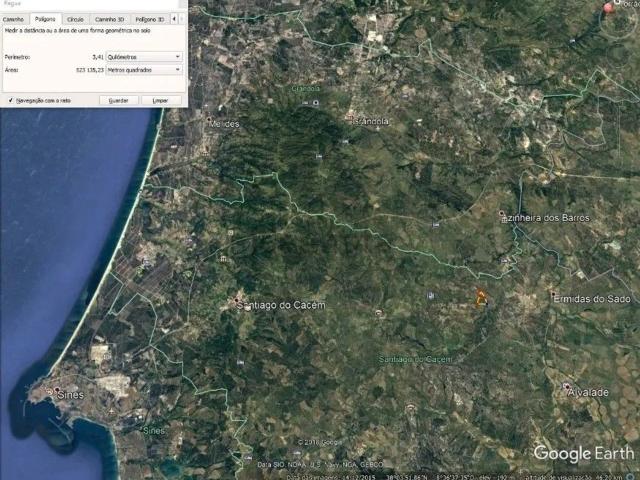This screenshot has height=480, width=640.
Task: Click the Azinheira dos Barros marker
Action: coord(503,213)
